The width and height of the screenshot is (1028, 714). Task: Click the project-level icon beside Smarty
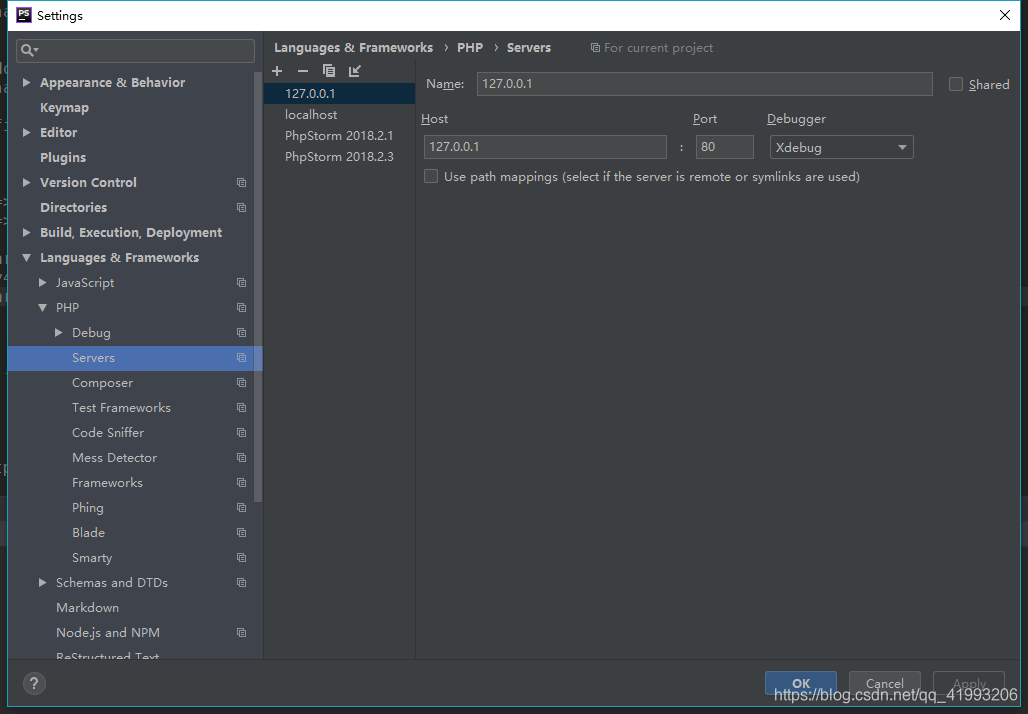click(x=241, y=557)
